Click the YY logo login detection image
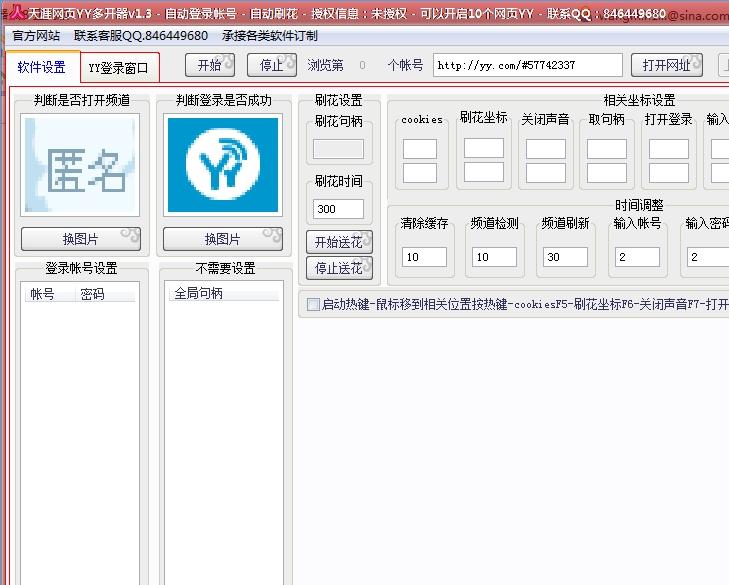Image resolution: width=729 pixels, height=585 pixels. pos(222,166)
